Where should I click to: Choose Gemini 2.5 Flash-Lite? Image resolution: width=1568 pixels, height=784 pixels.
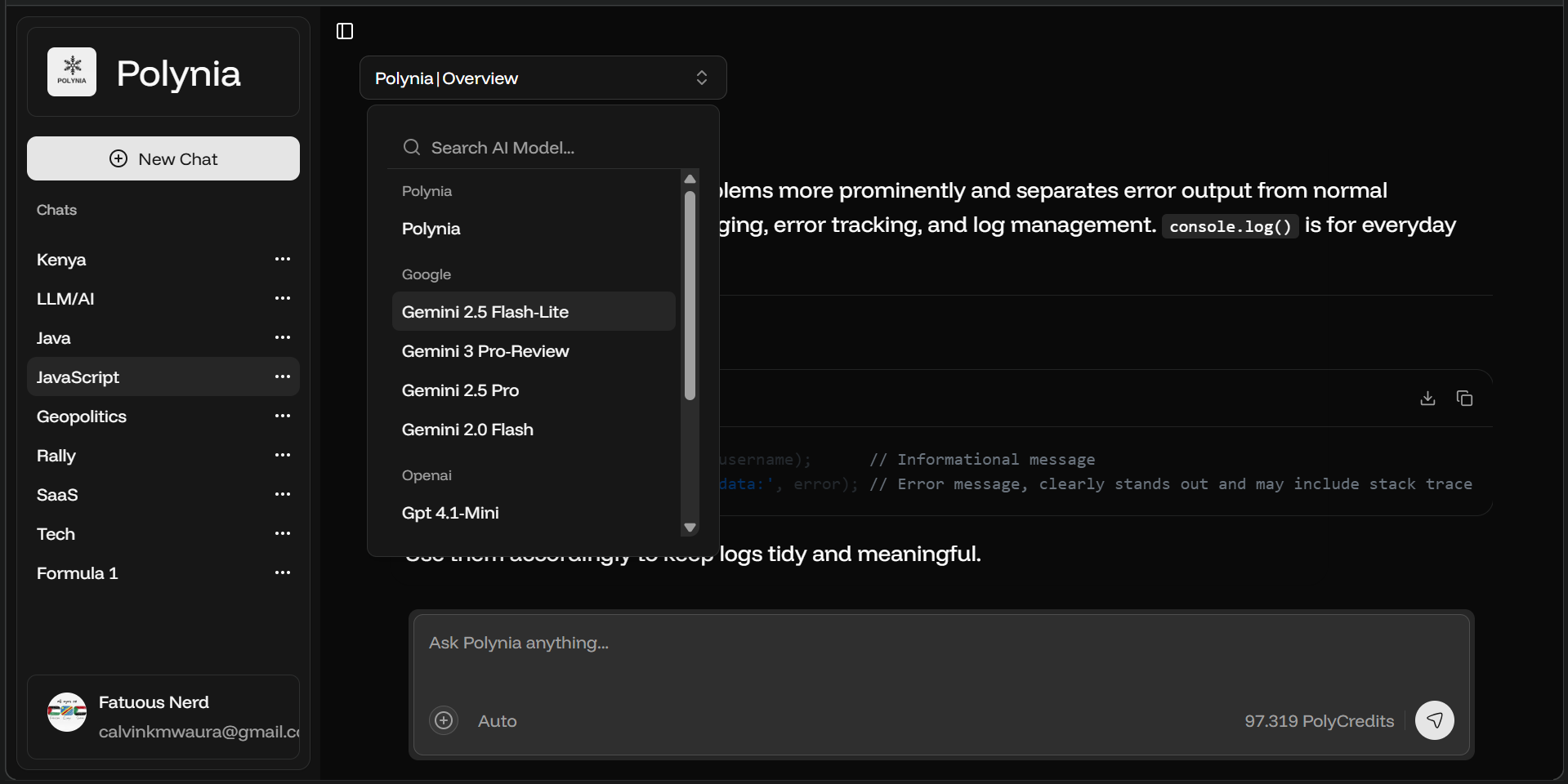(x=534, y=311)
